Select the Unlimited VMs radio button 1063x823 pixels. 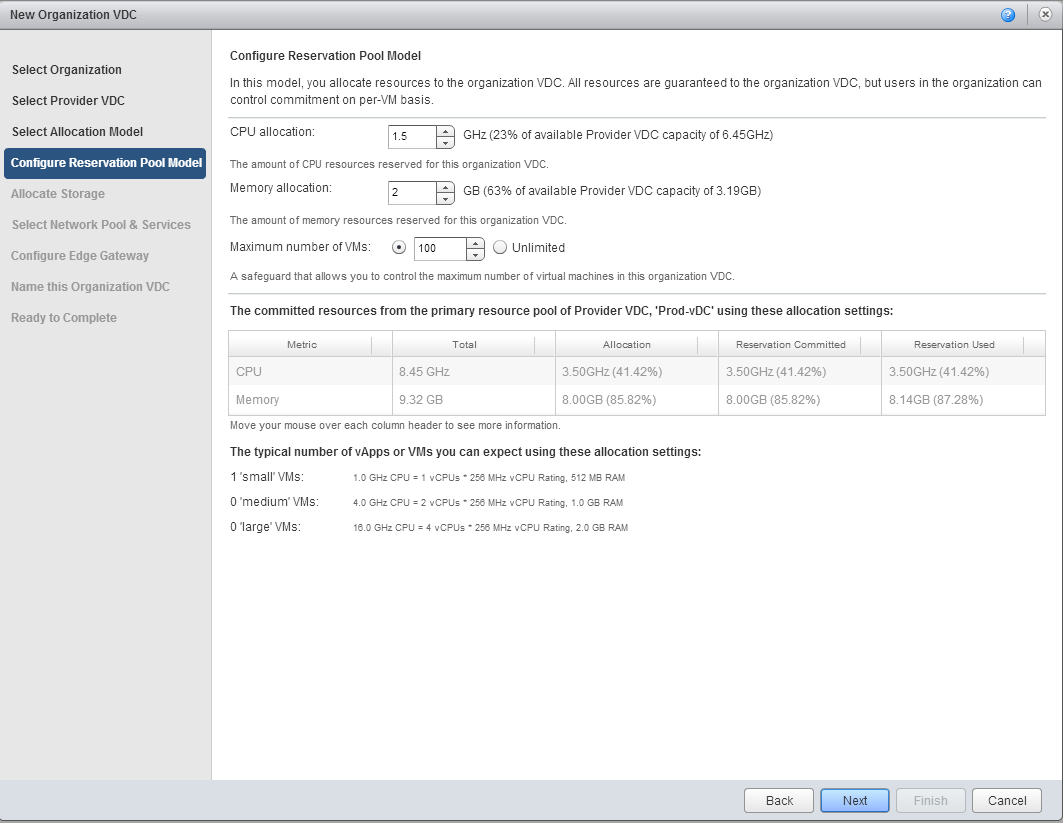(500, 248)
